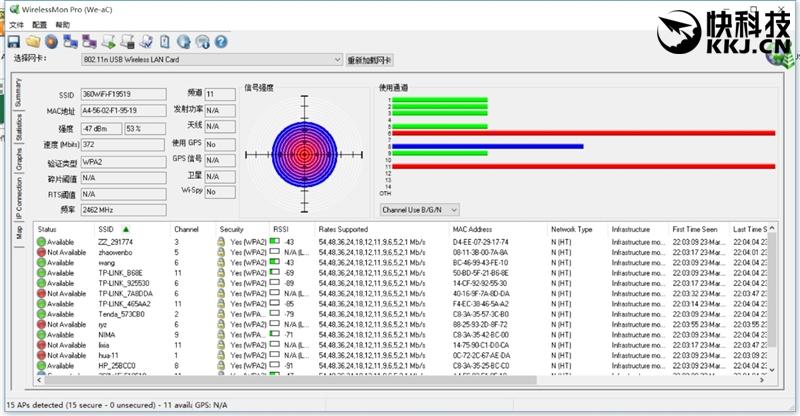Select the row with SSID hua-11
This screenshot has height=416, width=800.
[402, 355]
